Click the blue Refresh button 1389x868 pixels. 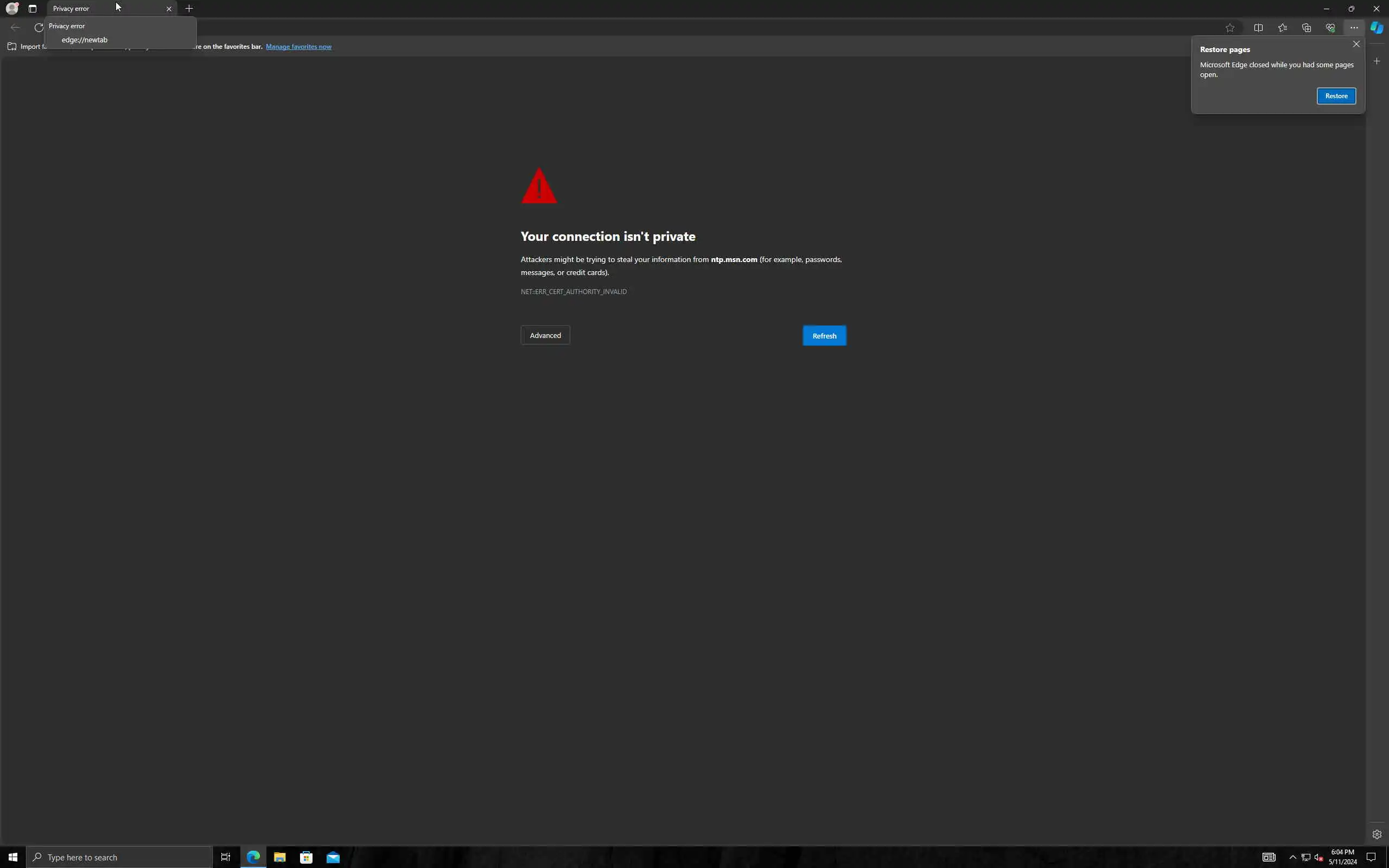click(824, 336)
